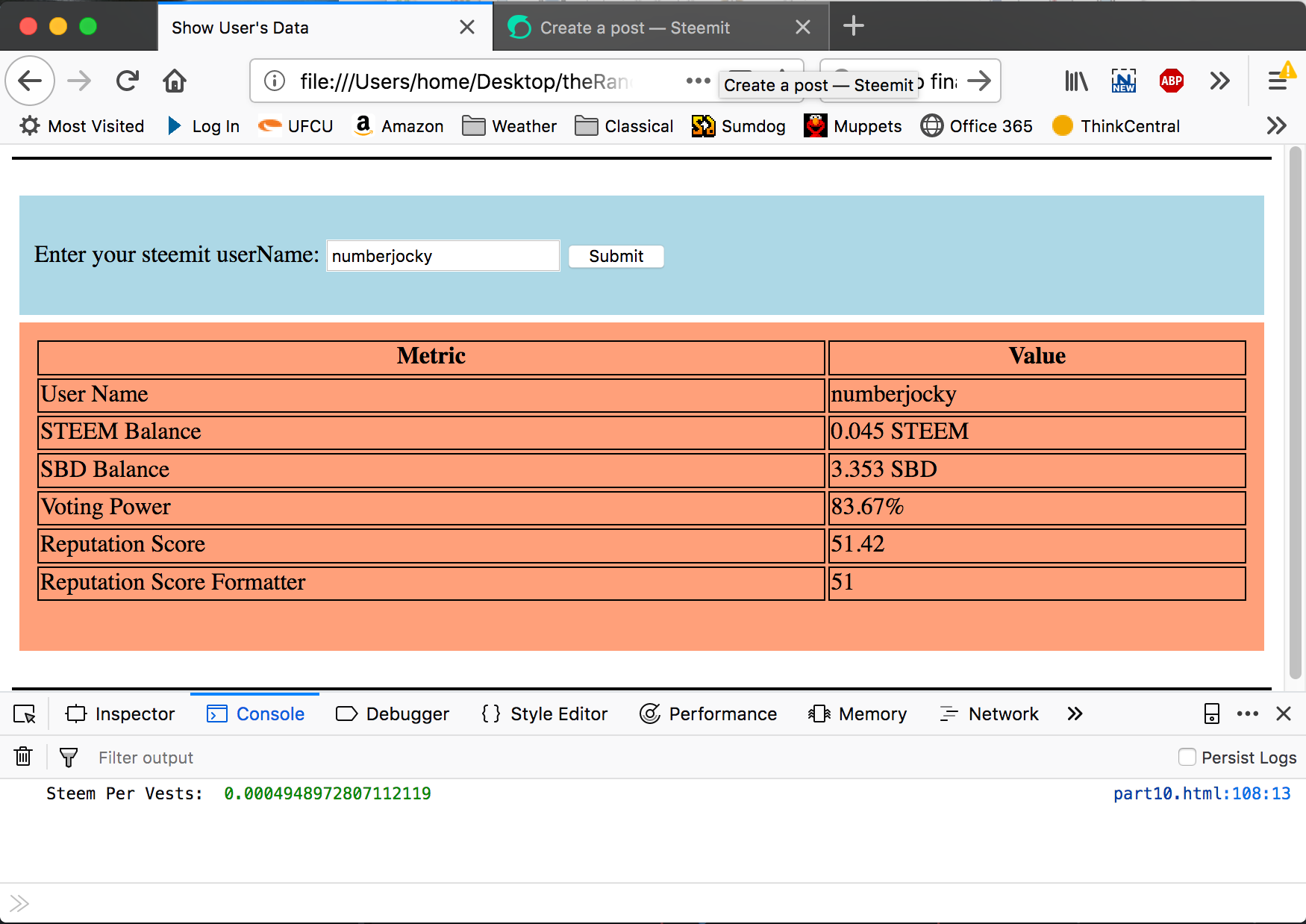Click the Voting Power value 83.67%
Image resolution: width=1306 pixels, height=924 pixels.
click(x=867, y=507)
